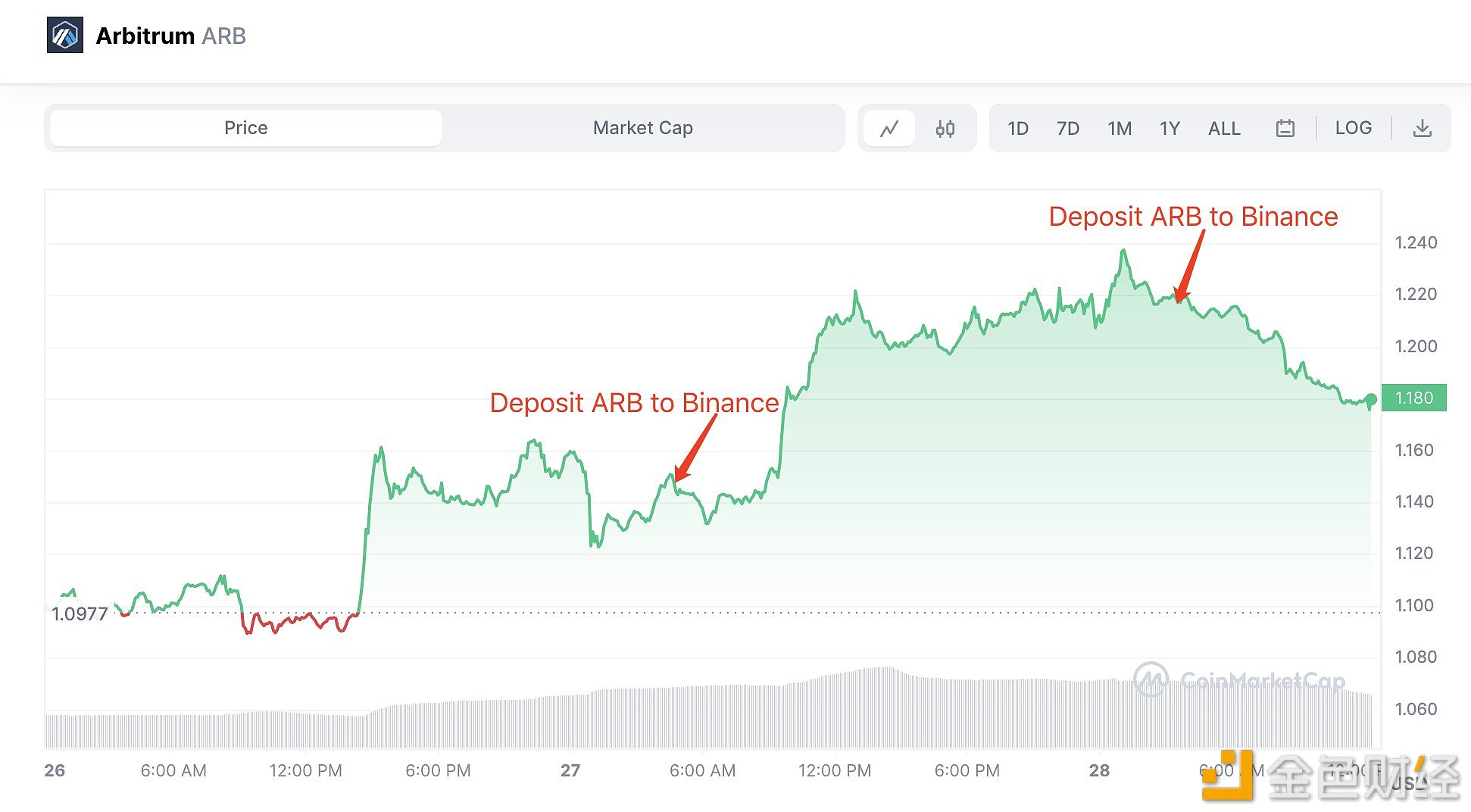Screen dimensions: 1471x812
Task: Click the end-point dot on price line
Action: [1371, 399]
